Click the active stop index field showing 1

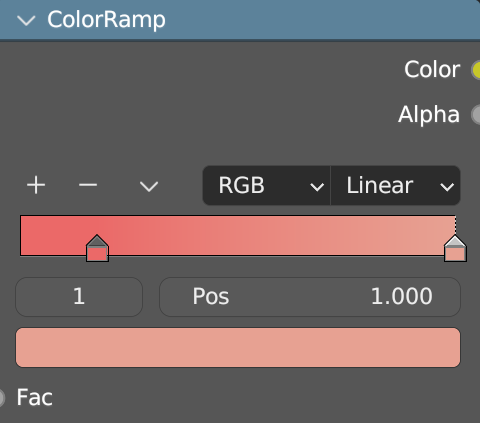tap(79, 297)
